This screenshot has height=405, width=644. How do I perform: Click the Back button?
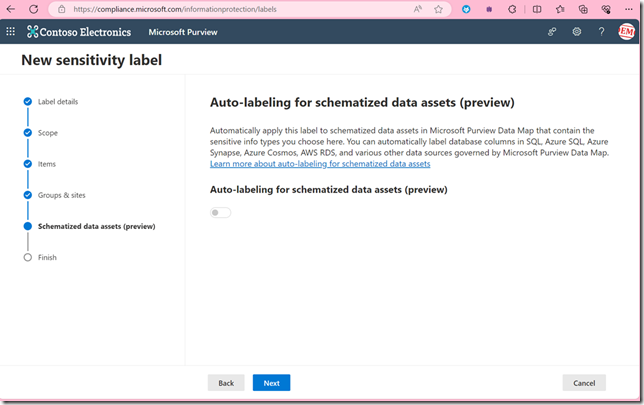point(226,383)
